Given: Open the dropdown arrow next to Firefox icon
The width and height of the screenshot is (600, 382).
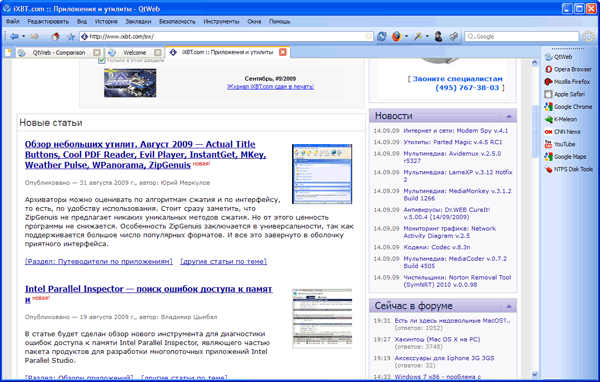Looking at the screenshot, I should (406, 36).
